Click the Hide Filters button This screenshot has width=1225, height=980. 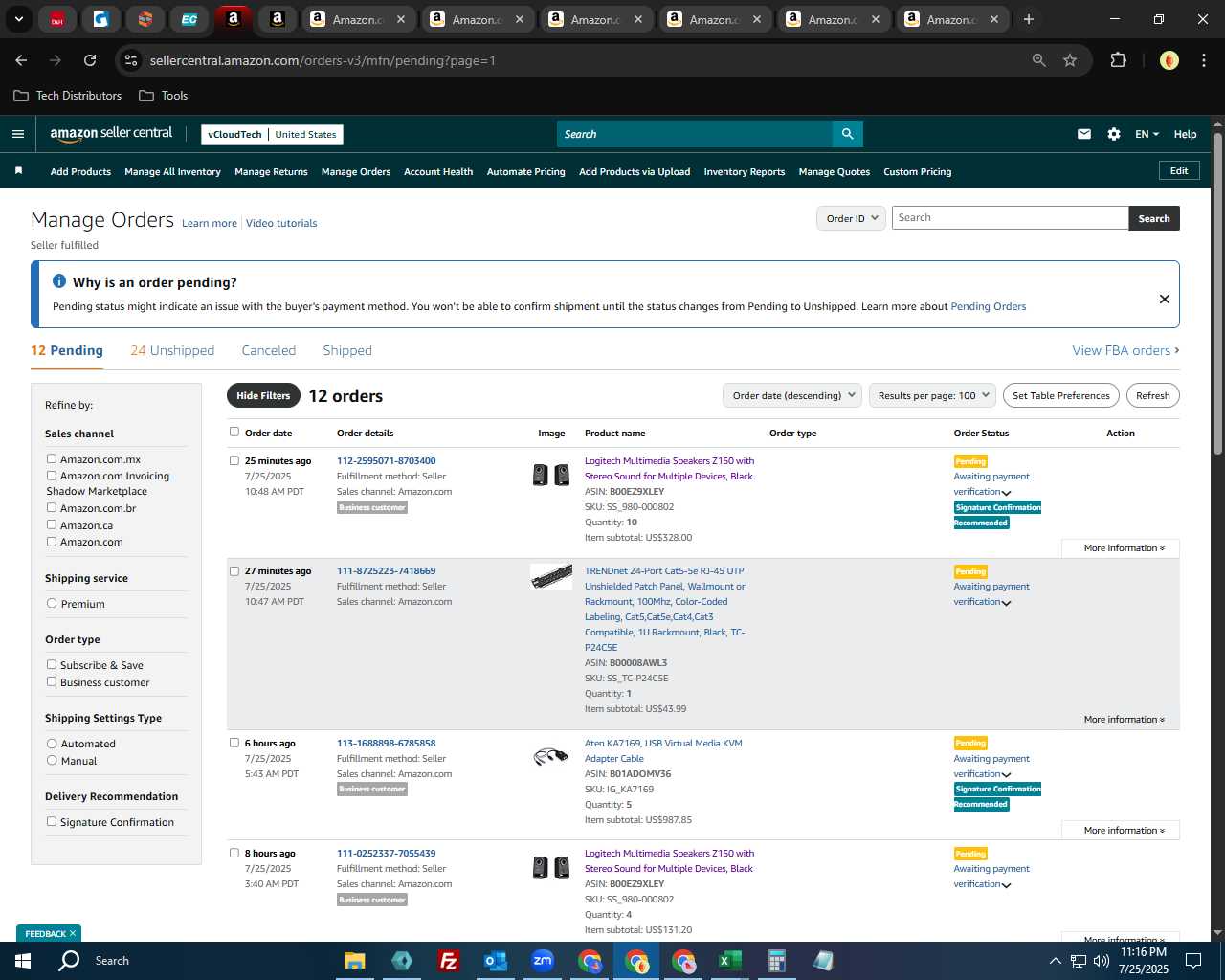coord(263,395)
